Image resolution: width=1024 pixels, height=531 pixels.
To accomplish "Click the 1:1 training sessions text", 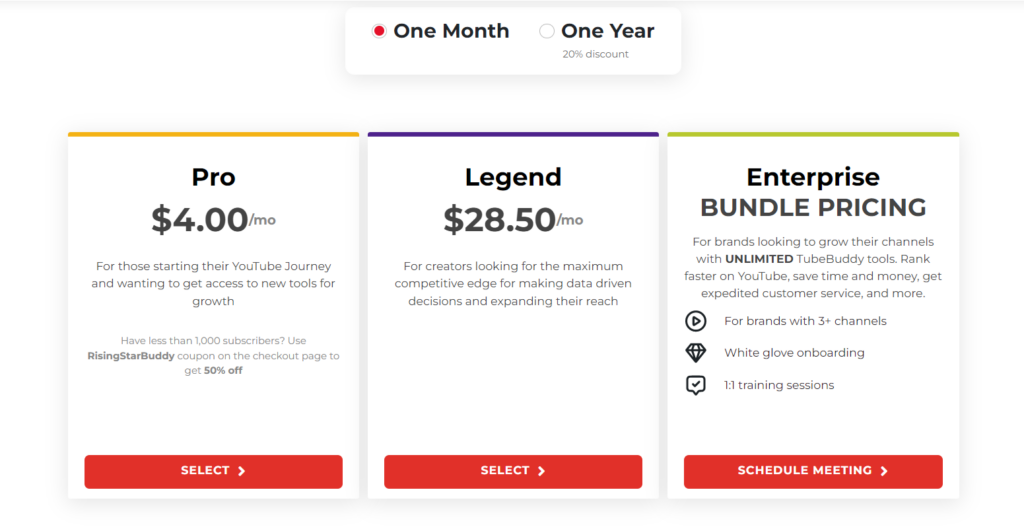I will pyautogui.click(x=779, y=385).
